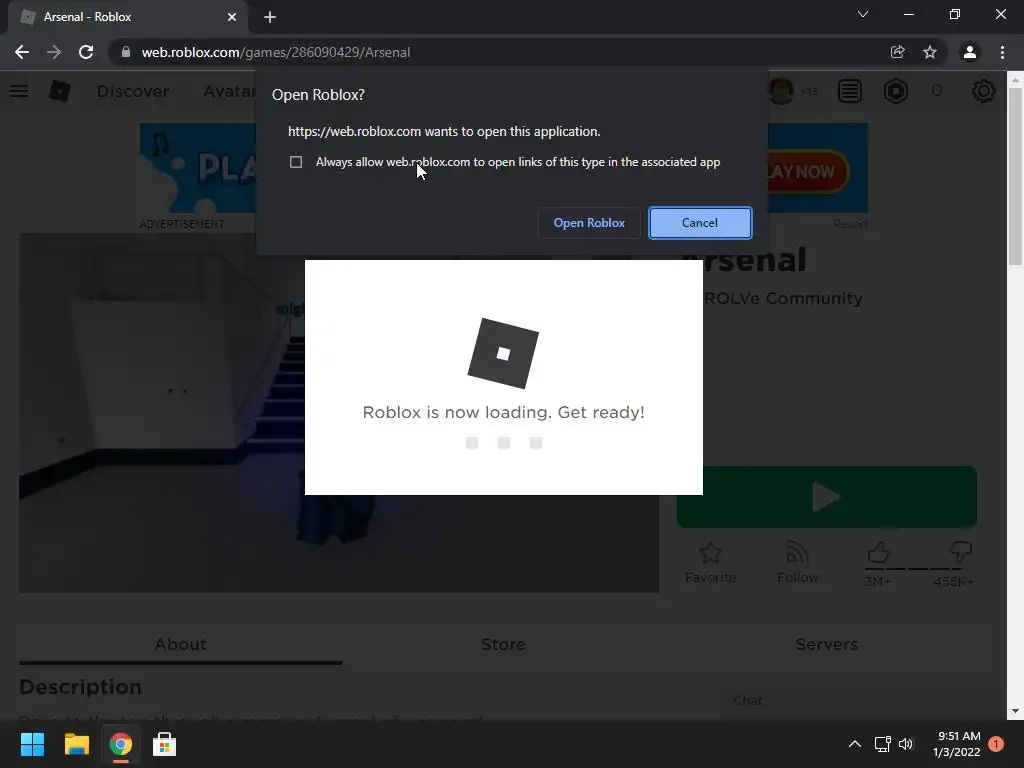The image size is (1024, 768).
Task: Click the Play Now advertisement banner
Action: pos(808,171)
